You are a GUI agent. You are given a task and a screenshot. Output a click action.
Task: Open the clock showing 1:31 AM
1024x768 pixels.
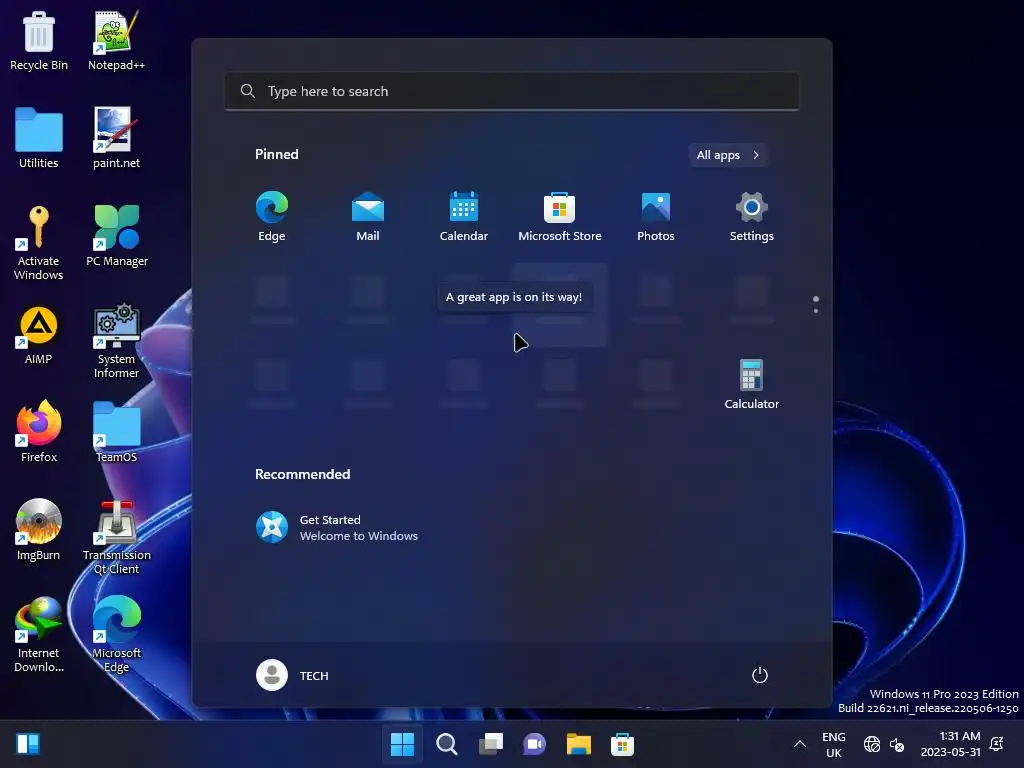point(951,744)
